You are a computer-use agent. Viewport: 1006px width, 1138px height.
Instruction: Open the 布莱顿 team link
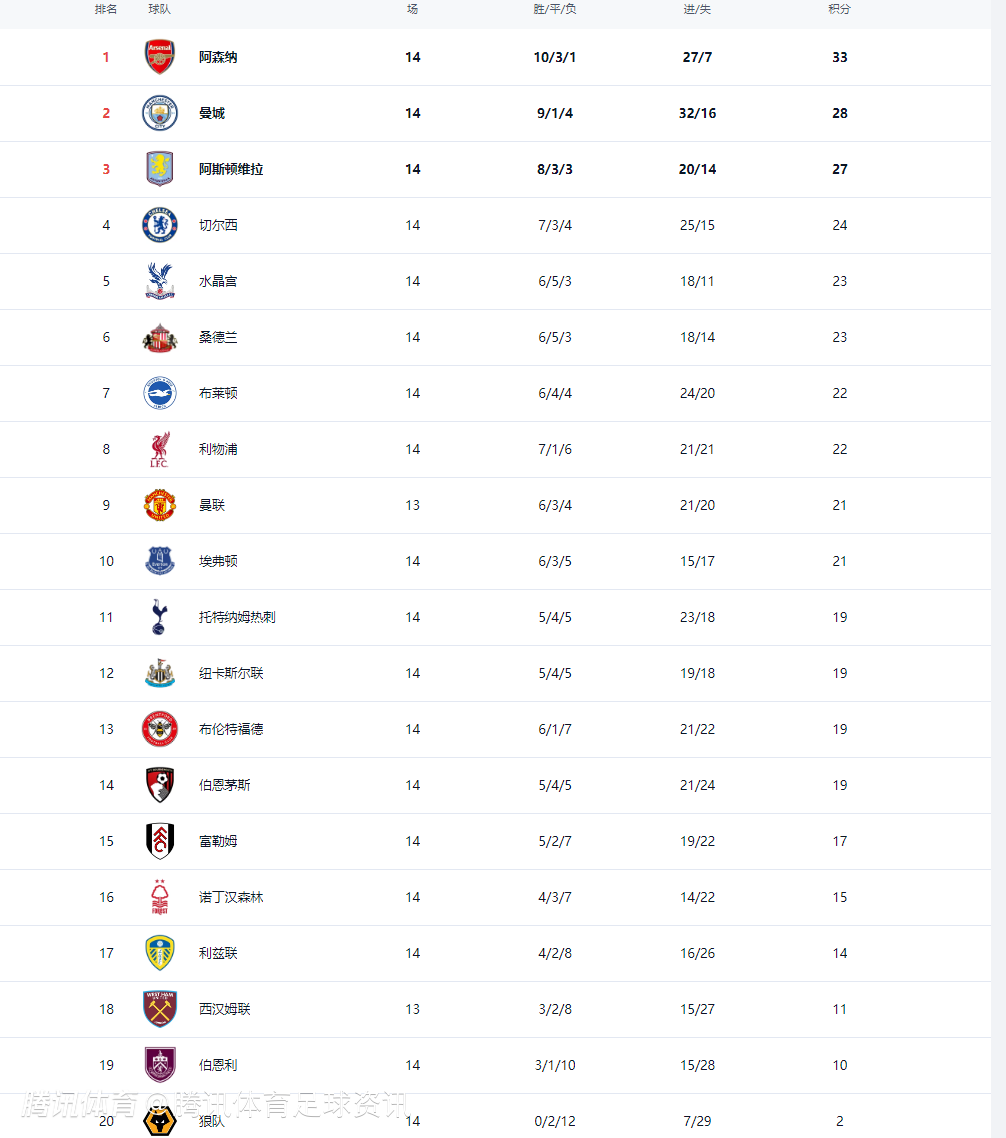(218, 393)
